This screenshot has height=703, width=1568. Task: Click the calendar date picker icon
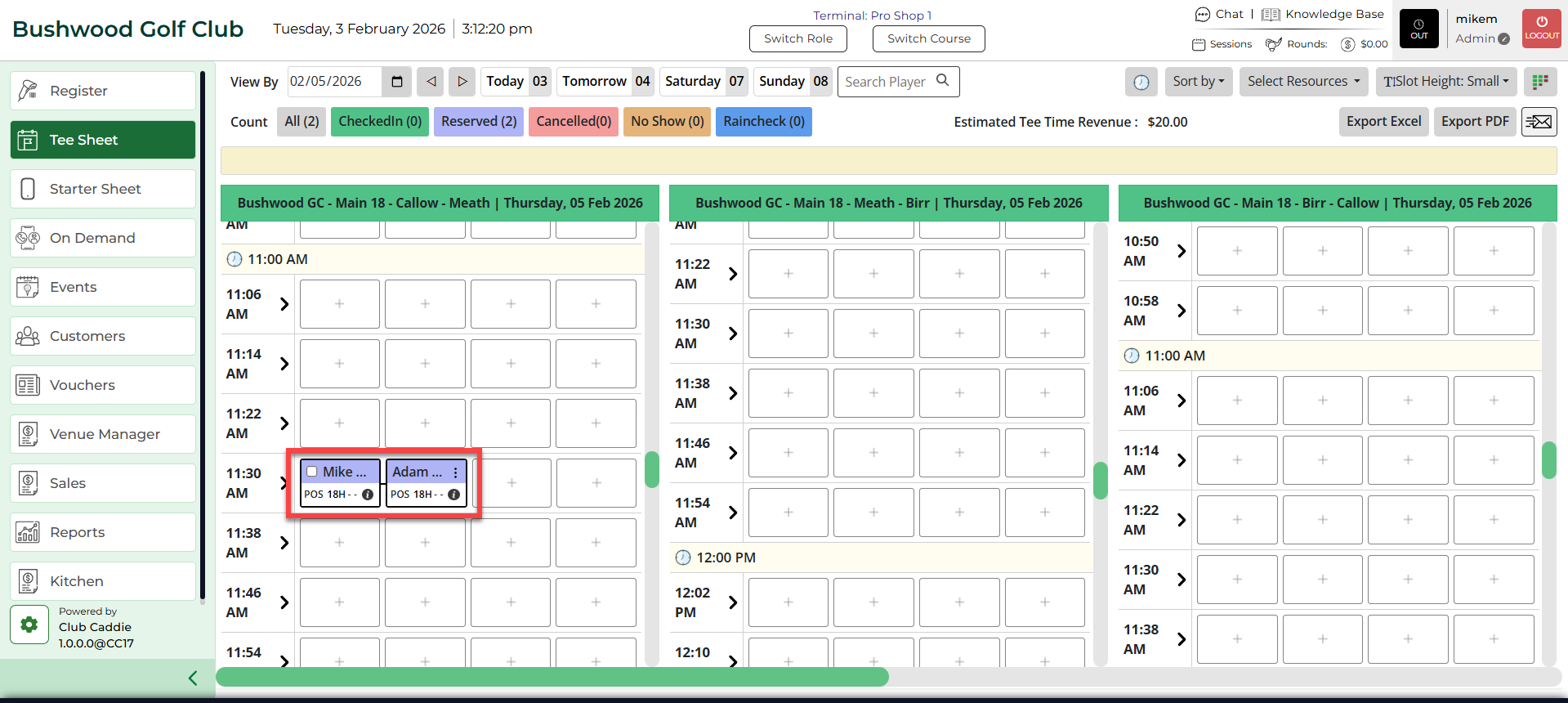(397, 82)
